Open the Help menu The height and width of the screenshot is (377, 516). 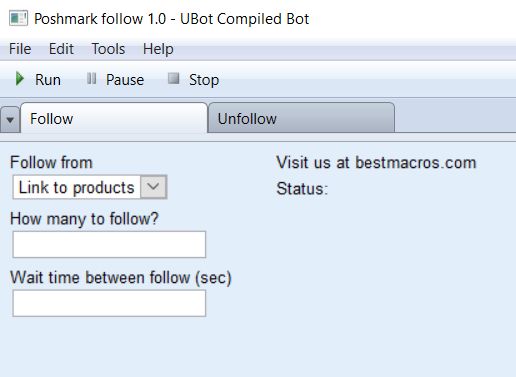click(x=158, y=49)
